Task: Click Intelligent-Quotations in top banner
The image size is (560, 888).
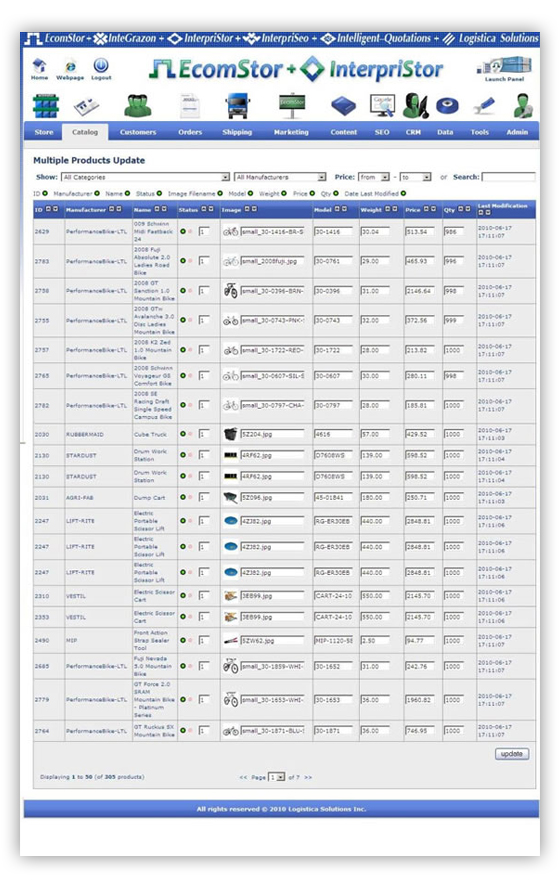Action: [x=376, y=39]
